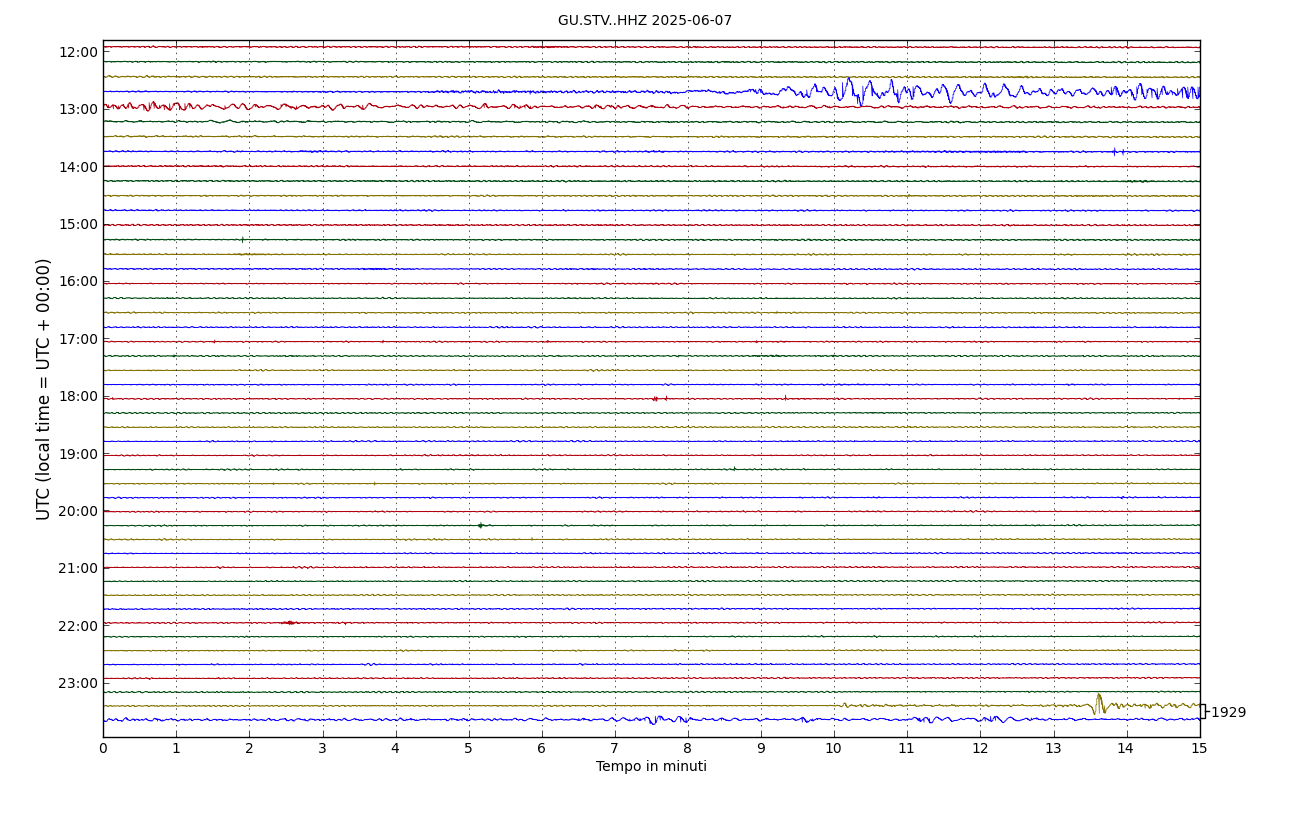Select the x-axis tick label 7

pos(614,749)
